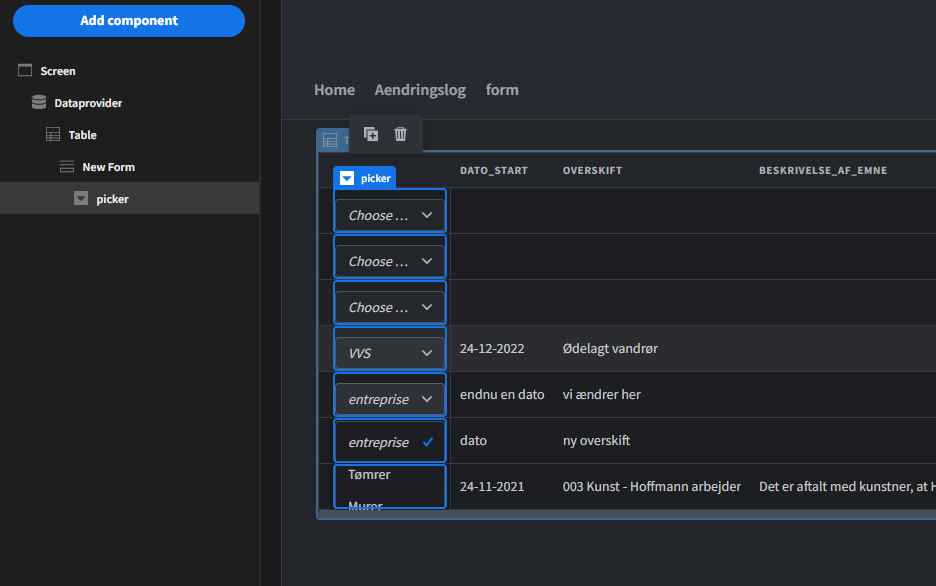This screenshot has width=936, height=586.
Task: Click the Home breadcrumb link
Action: pos(334,89)
